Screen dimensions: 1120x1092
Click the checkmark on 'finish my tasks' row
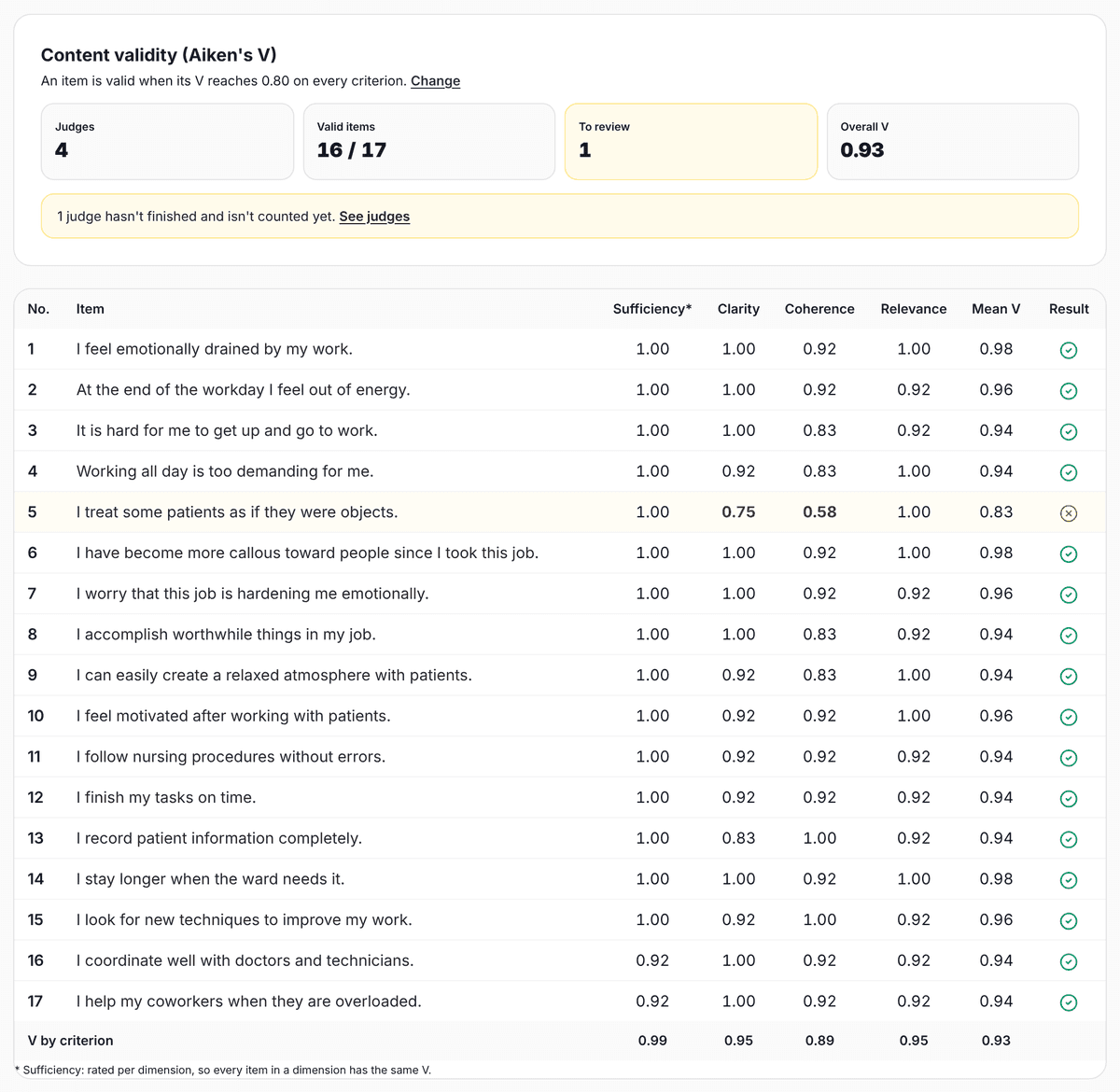[x=1069, y=799]
